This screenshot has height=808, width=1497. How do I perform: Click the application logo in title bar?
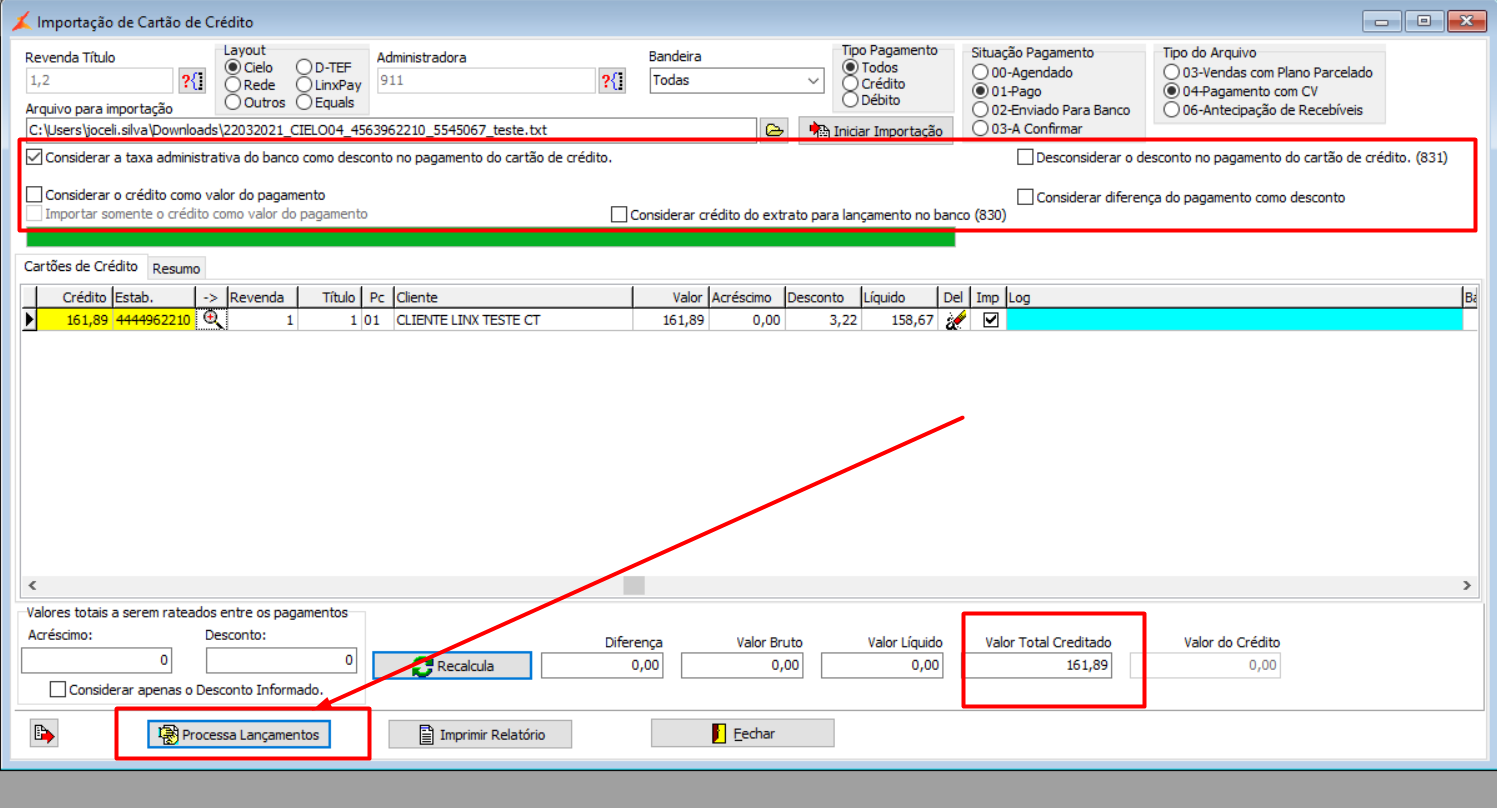coord(20,21)
